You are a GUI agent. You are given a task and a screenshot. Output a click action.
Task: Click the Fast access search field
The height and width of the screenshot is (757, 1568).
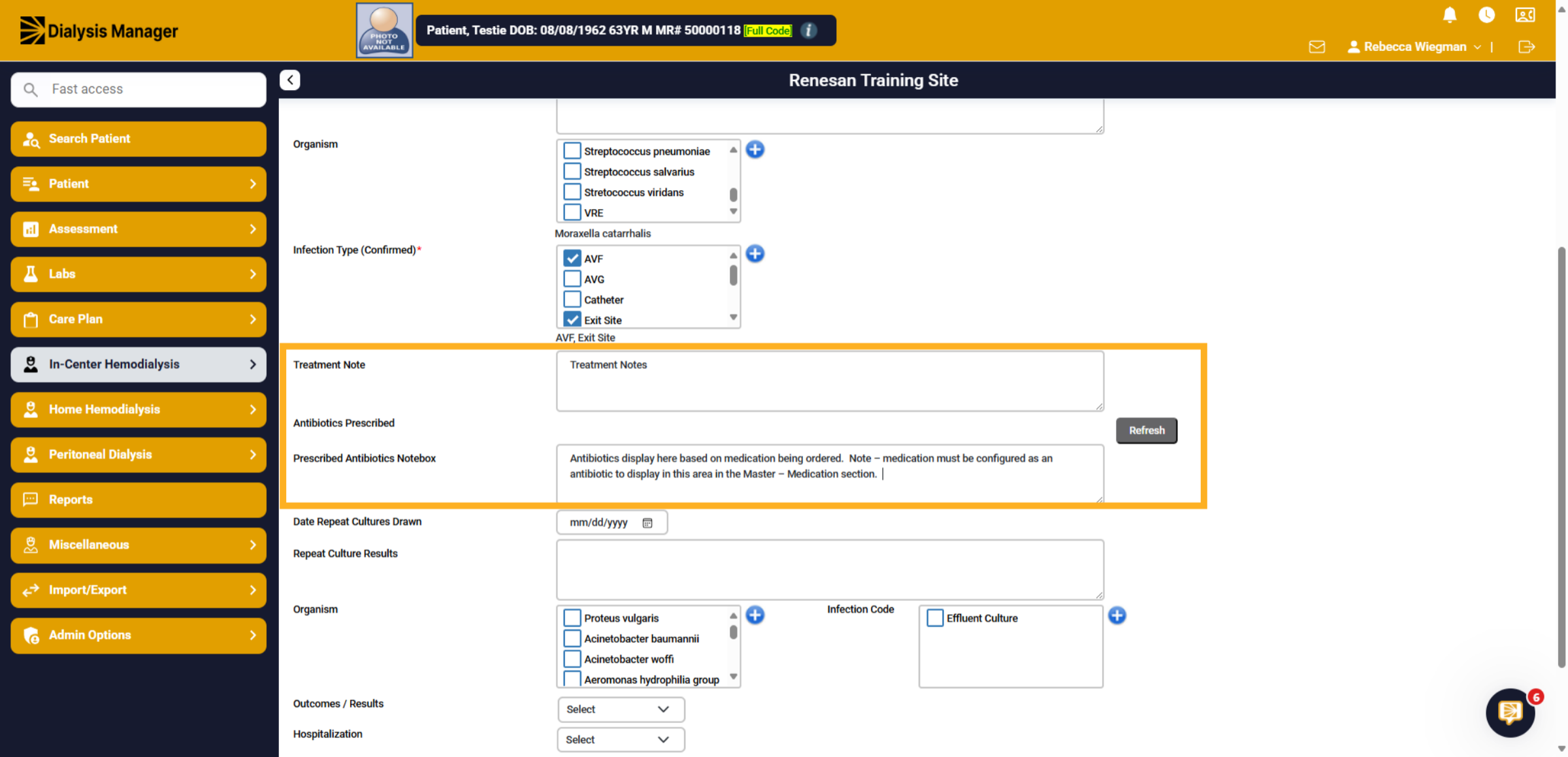point(139,89)
